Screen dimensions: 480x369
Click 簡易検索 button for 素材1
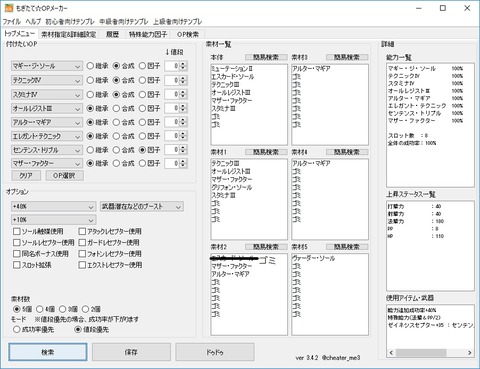tap(266, 152)
